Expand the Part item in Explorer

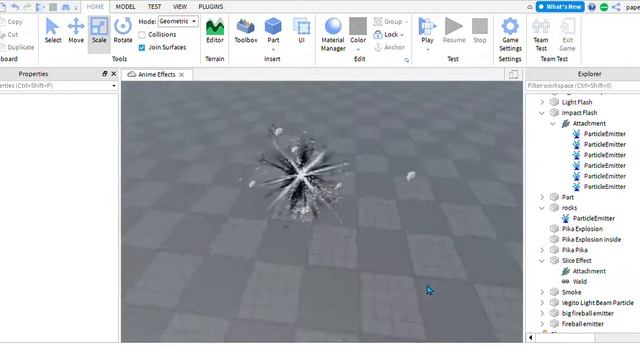542,197
